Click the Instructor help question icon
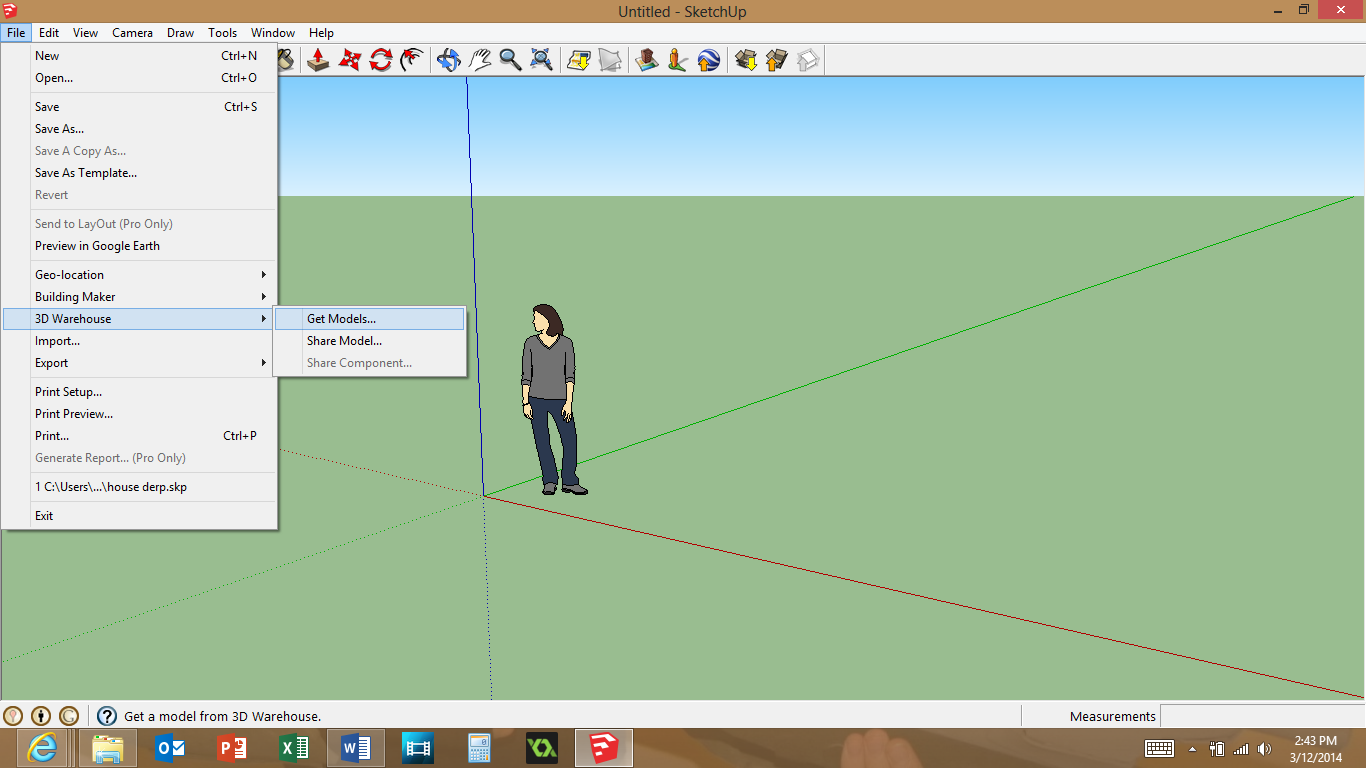1366x768 pixels. click(x=107, y=716)
